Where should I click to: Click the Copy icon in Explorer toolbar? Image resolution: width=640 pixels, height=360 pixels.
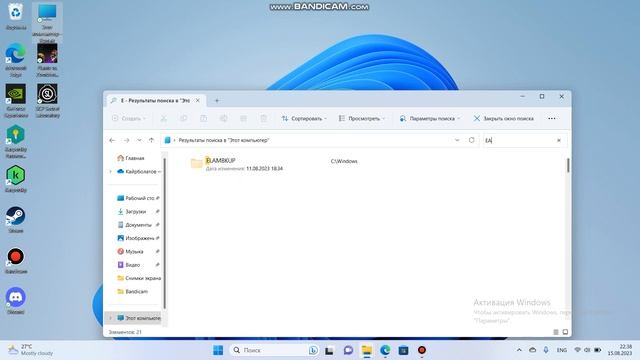[184, 118]
